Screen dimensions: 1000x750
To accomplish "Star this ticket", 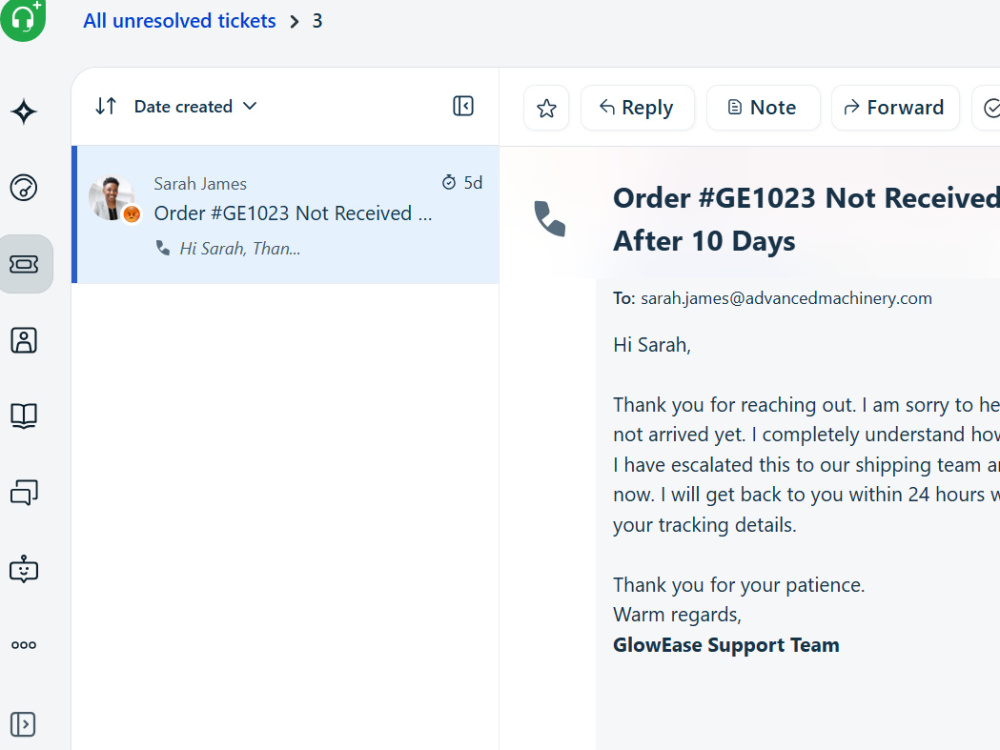I will [x=546, y=108].
